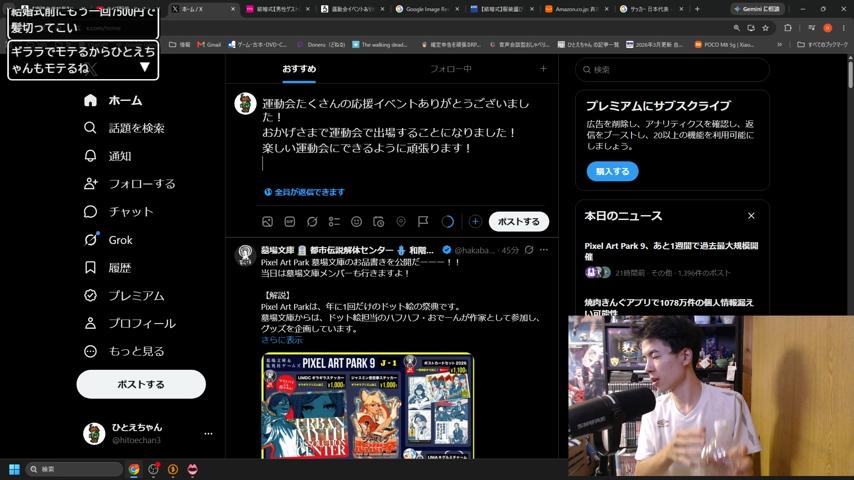The width and height of the screenshot is (854, 480).
Task: Expand tweet with さらに表示 link
Action: pyautogui.click(x=282, y=340)
